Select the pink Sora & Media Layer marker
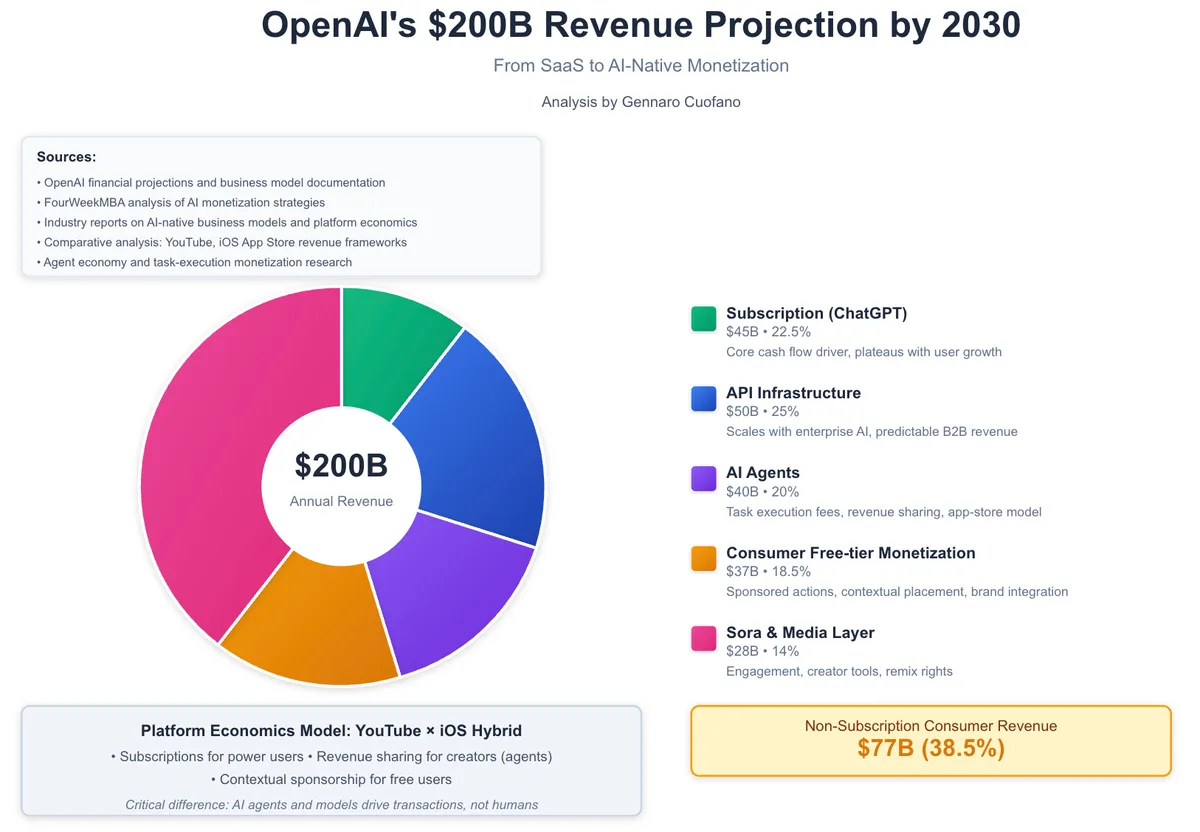The width and height of the screenshot is (1200, 832). [x=703, y=638]
